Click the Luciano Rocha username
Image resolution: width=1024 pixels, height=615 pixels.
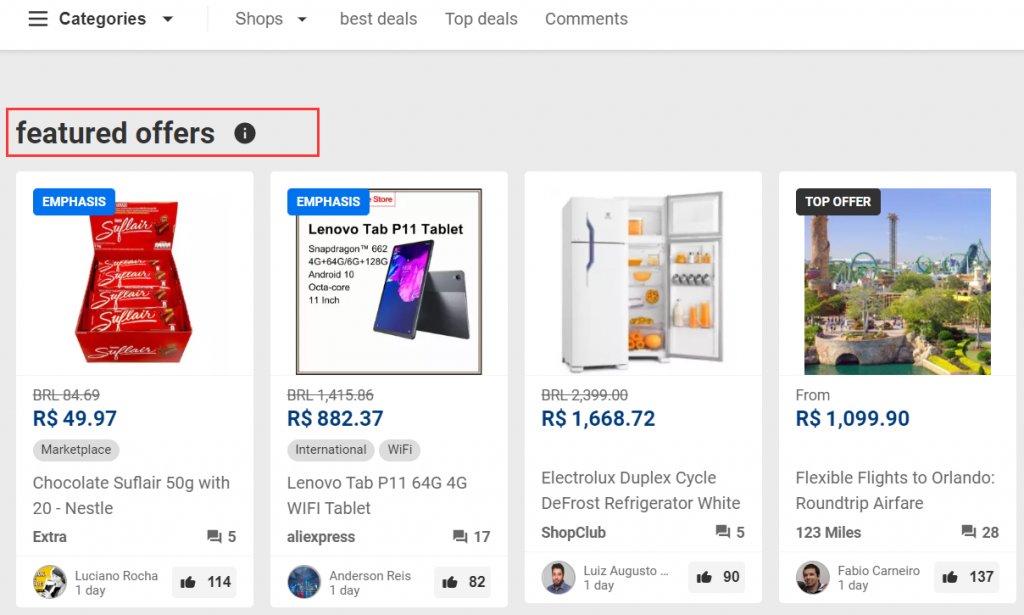tap(116, 576)
